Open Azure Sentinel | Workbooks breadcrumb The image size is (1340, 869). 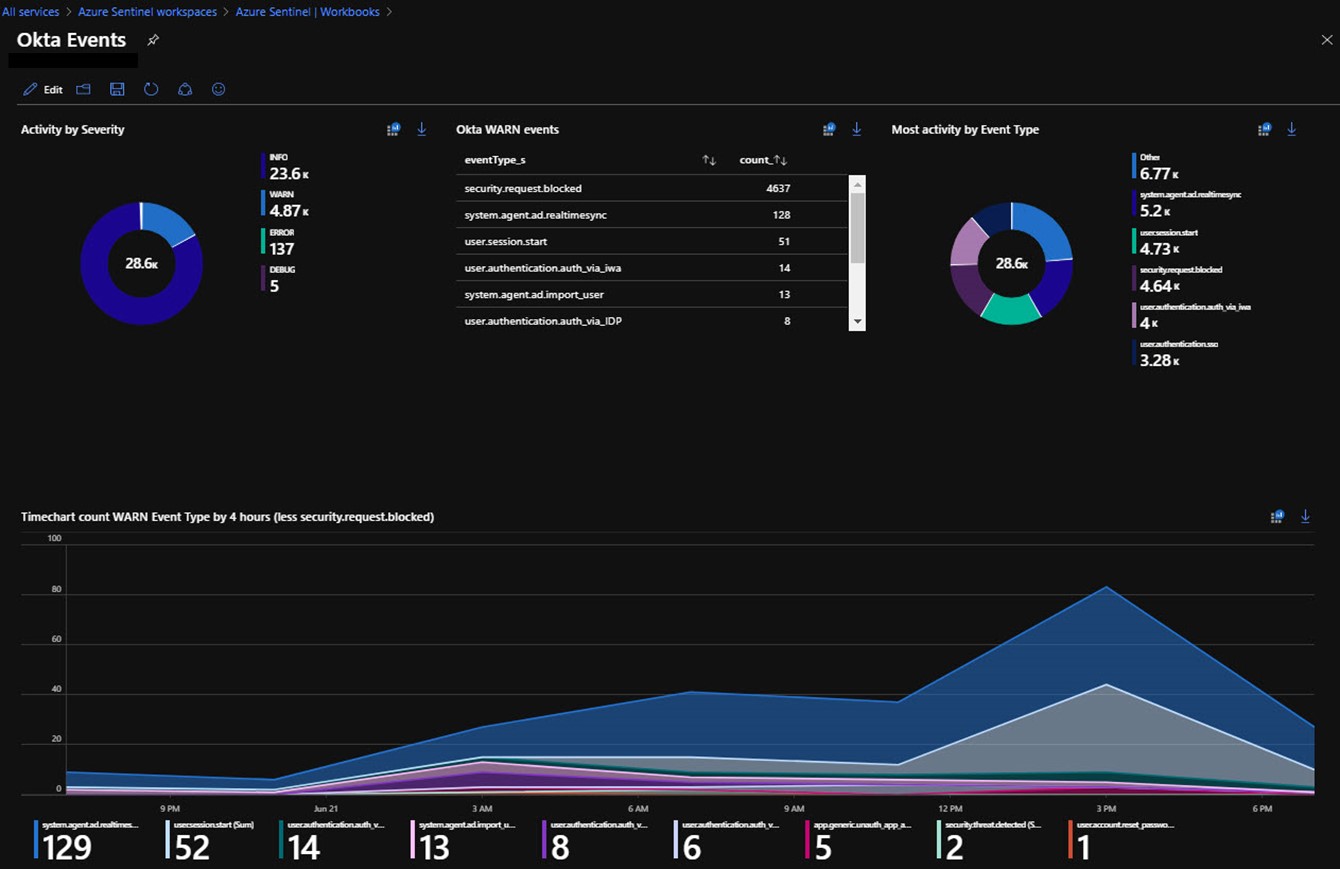(307, 12)
